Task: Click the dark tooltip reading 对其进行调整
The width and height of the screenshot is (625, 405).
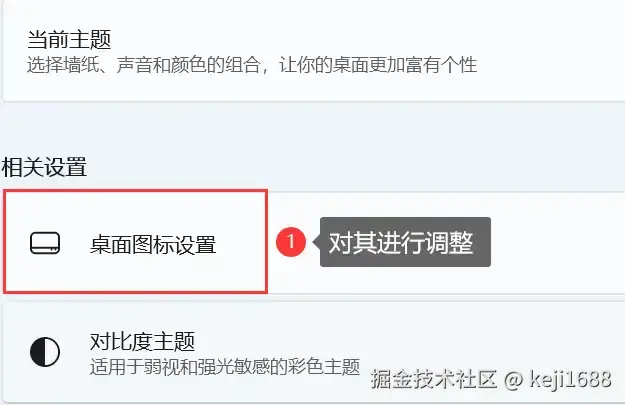Action: [x=405, y=242]
